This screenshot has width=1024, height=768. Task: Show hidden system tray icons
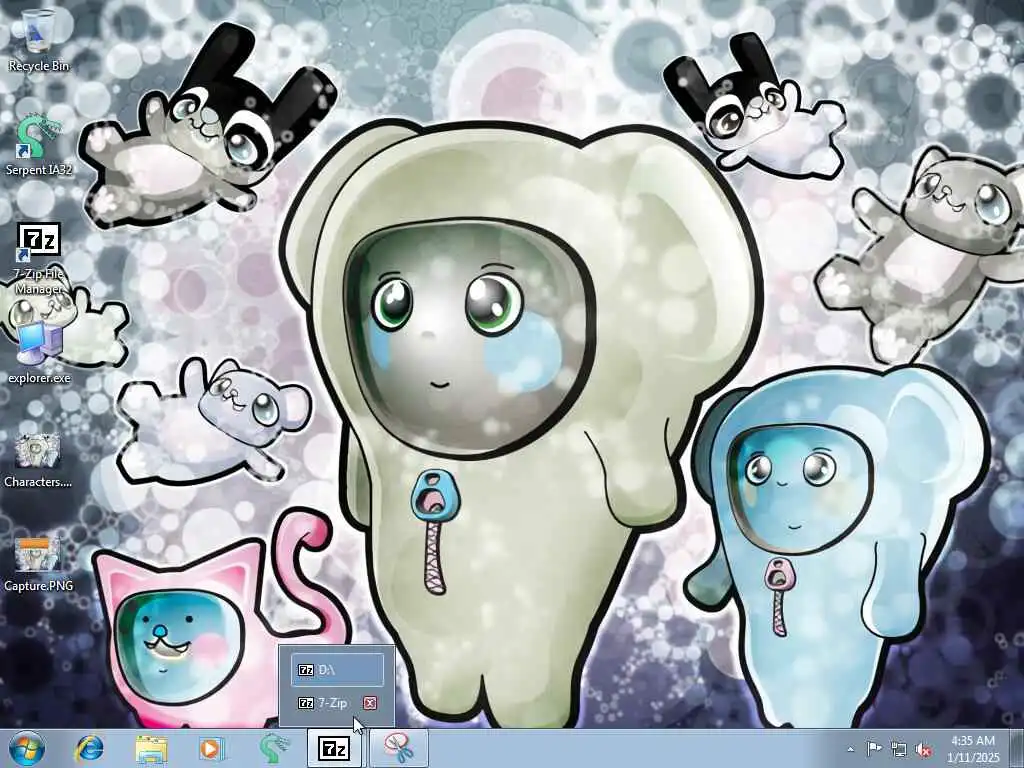850,749
